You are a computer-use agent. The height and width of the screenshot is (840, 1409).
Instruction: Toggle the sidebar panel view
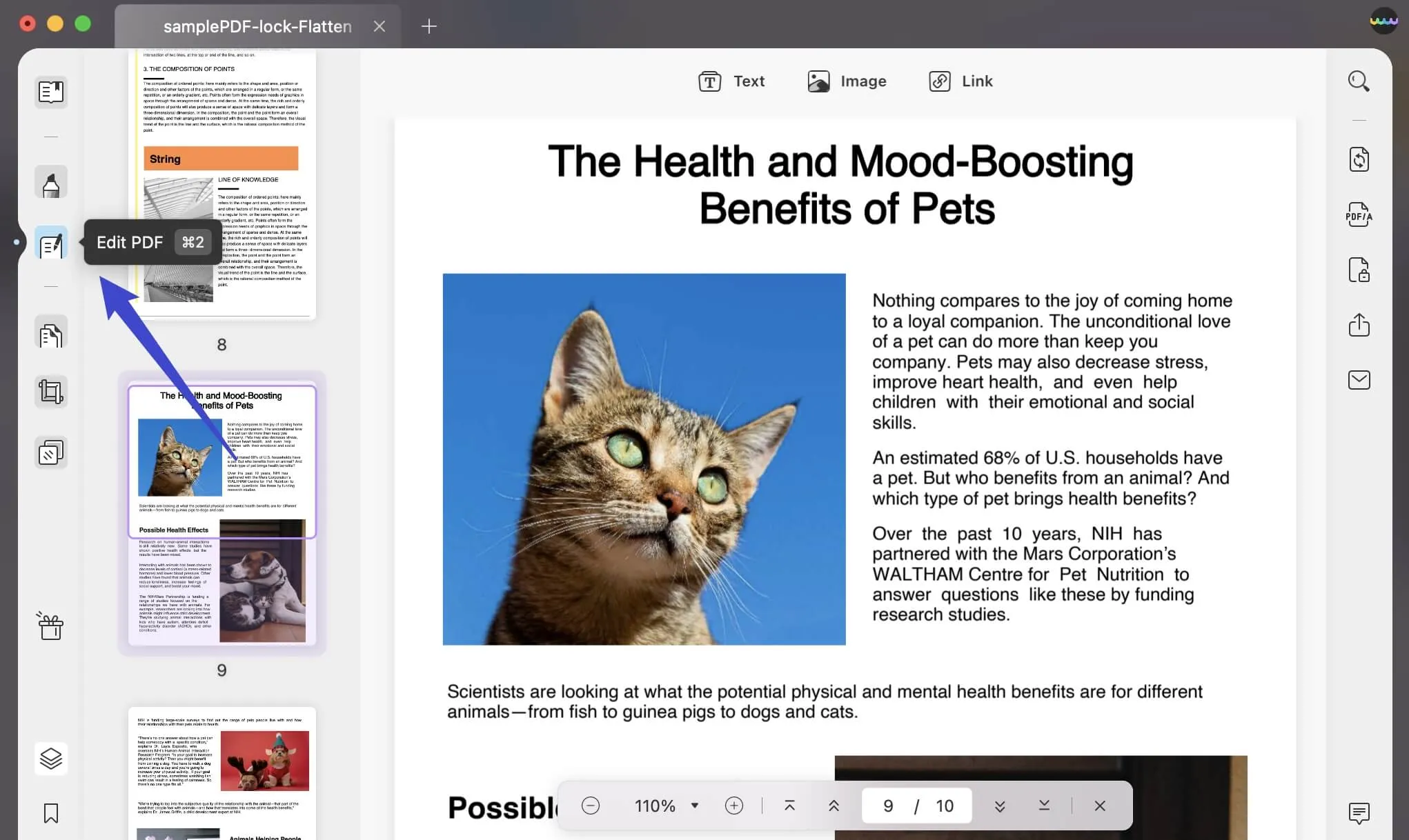click(x=50, y=91)
